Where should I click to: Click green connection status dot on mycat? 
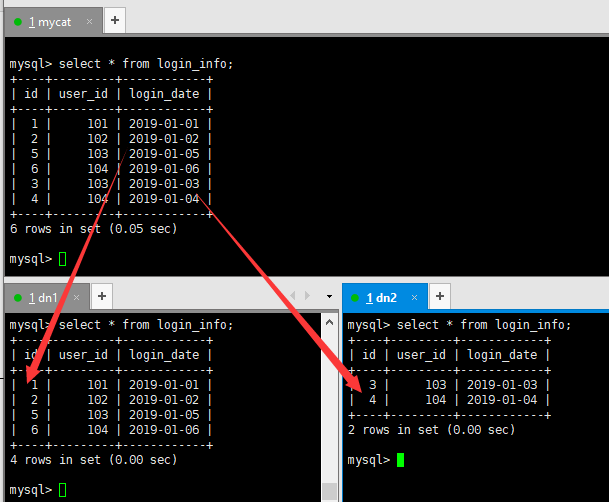pos(17,21)
